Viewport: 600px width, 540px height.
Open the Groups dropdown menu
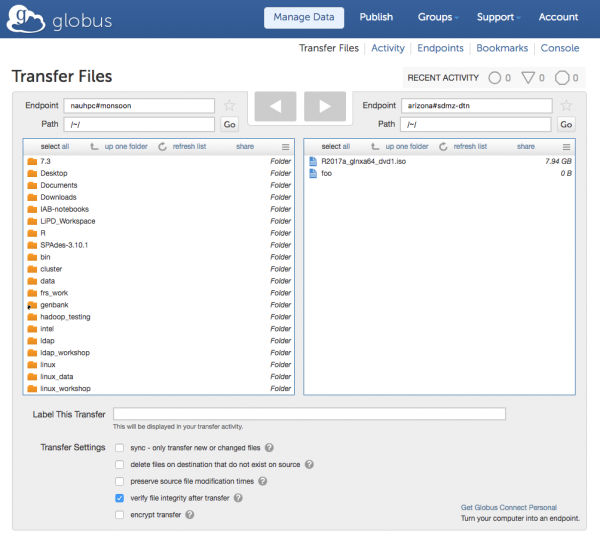[438, 17]
